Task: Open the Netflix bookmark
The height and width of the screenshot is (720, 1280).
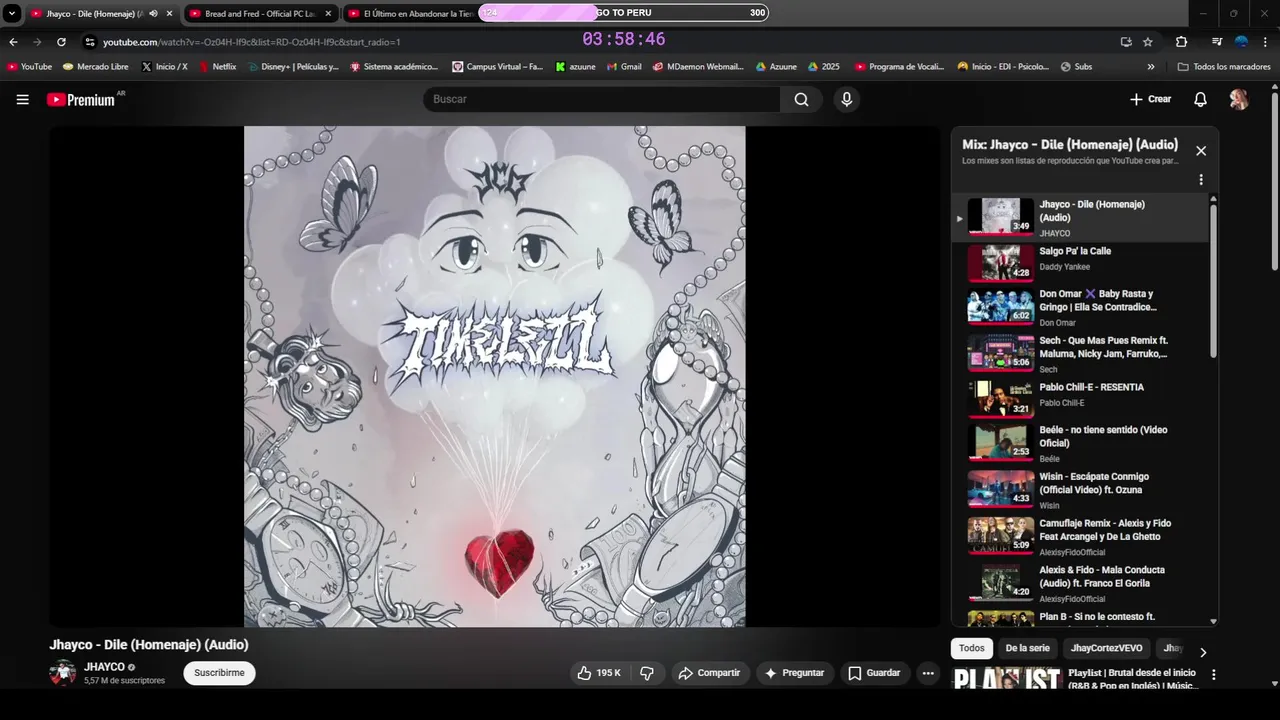Action: tap(217, 67)
